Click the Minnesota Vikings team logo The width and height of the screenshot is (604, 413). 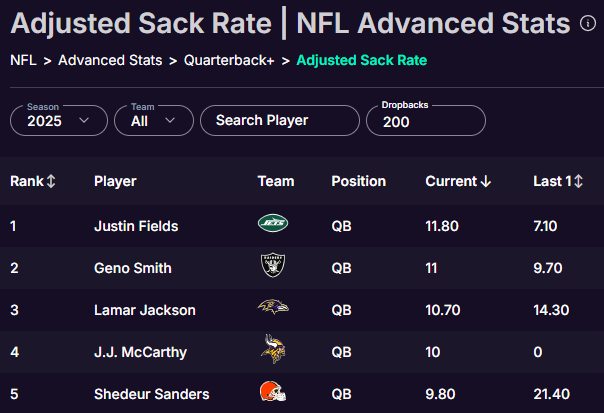click(x=273, y=349)
